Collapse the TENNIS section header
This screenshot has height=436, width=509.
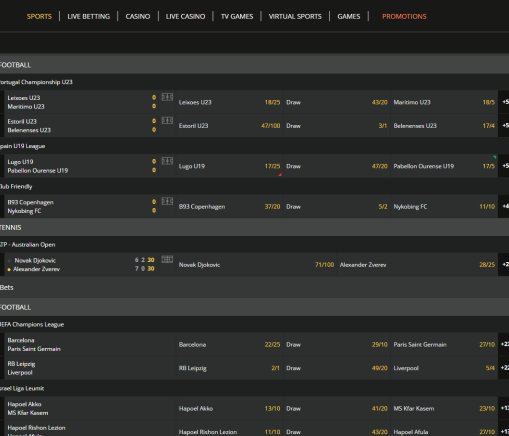click(x=254, y=227)
